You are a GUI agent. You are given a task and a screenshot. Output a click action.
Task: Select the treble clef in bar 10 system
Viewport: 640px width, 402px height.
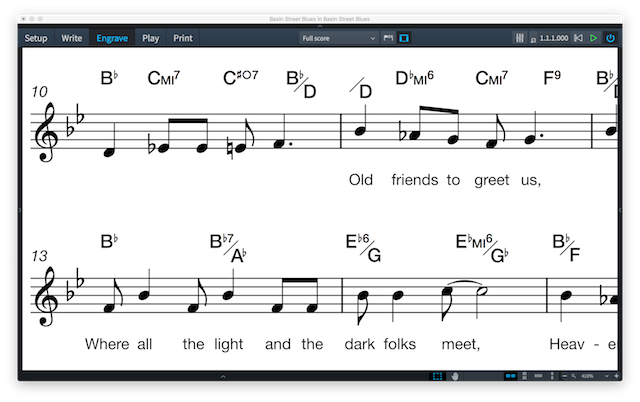click(44, 132)
